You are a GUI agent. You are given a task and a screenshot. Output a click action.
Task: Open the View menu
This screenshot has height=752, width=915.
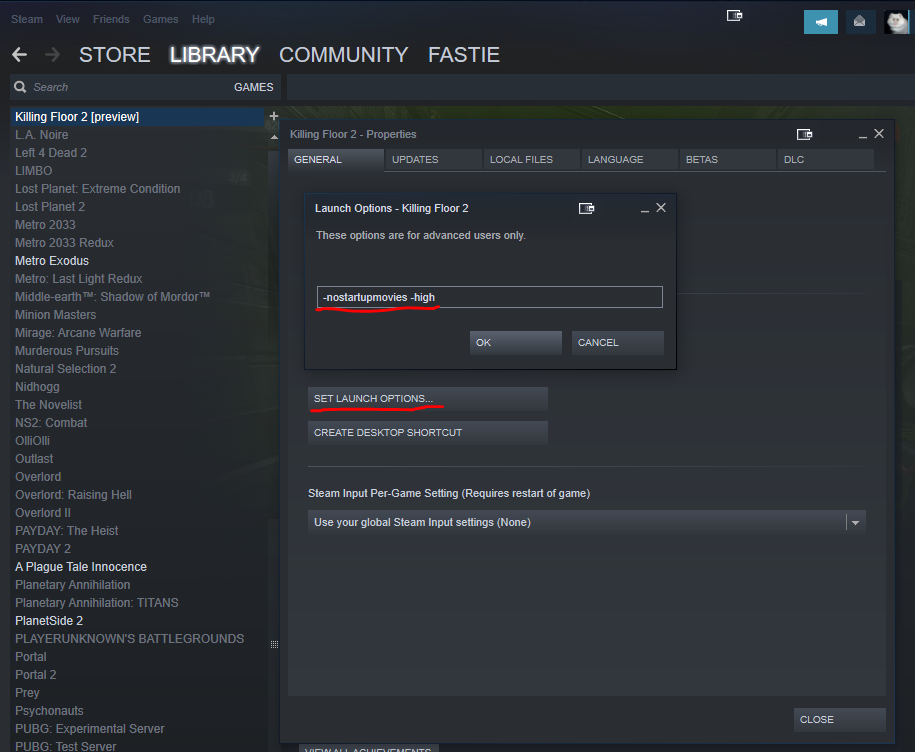(68, 19)
